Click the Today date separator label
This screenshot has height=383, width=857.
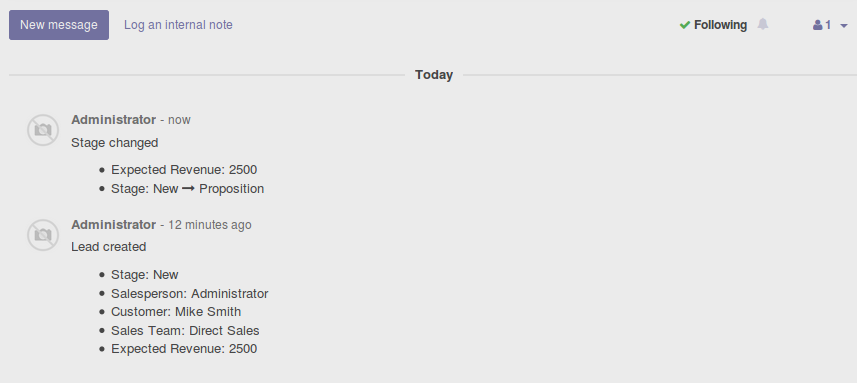pos(434,75)
